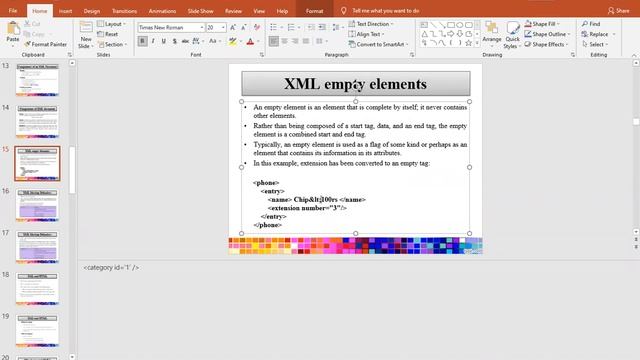Open Align Text menu
This screenshot has width=640, height=360.
coord(367,34)
